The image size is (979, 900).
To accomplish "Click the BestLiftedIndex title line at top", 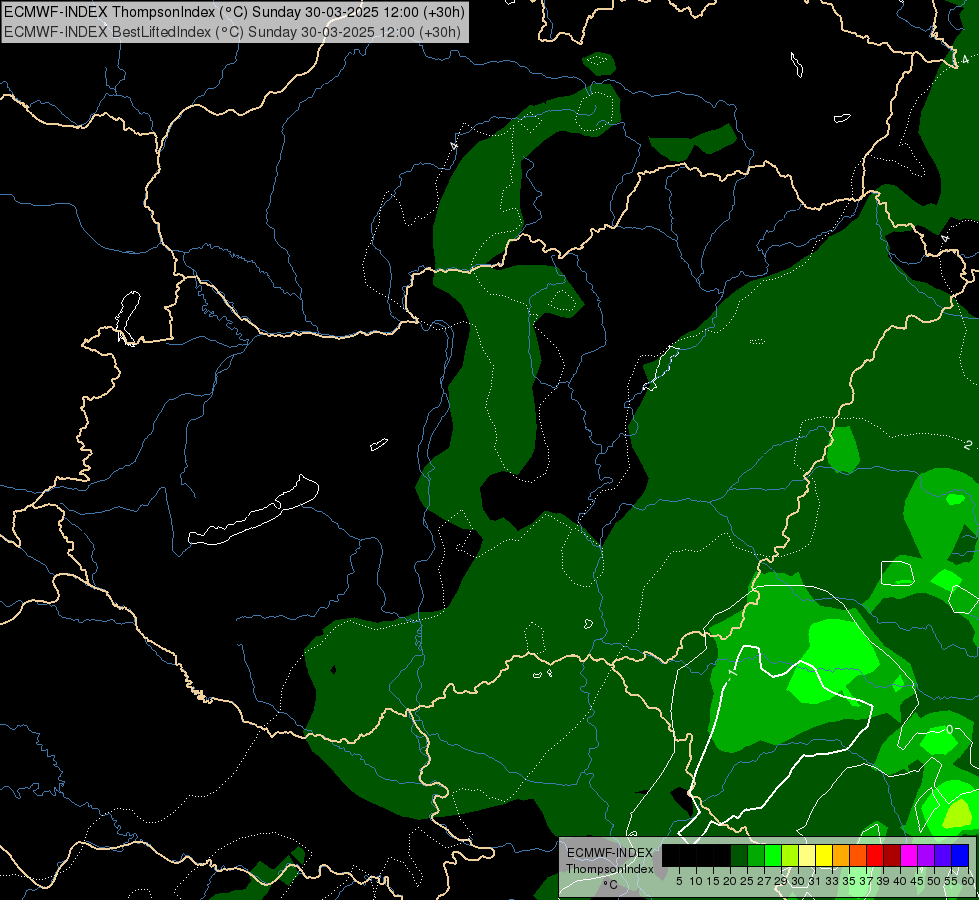I will click(x=232, y=32).
